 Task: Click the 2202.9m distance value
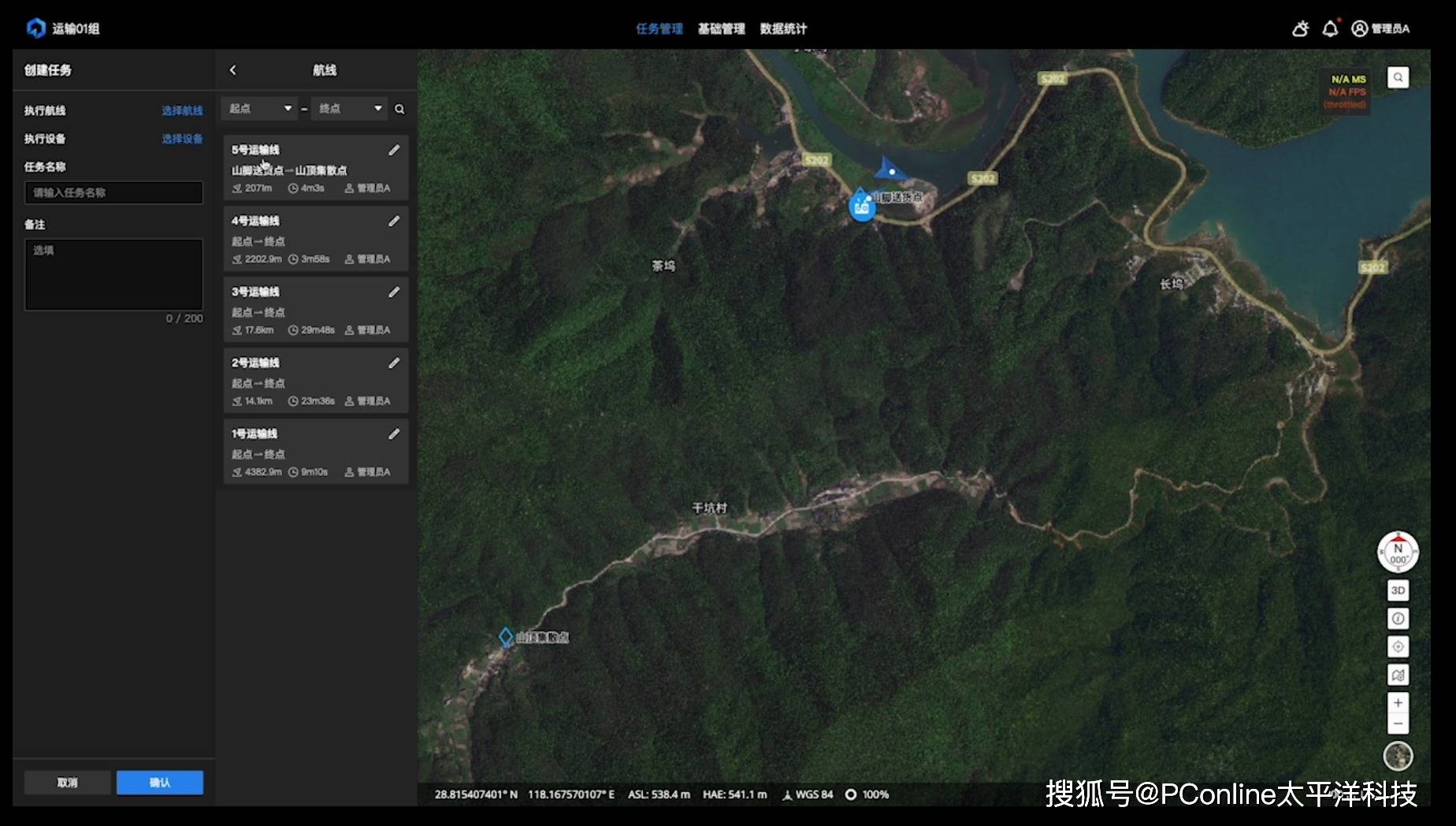(263, 259)
